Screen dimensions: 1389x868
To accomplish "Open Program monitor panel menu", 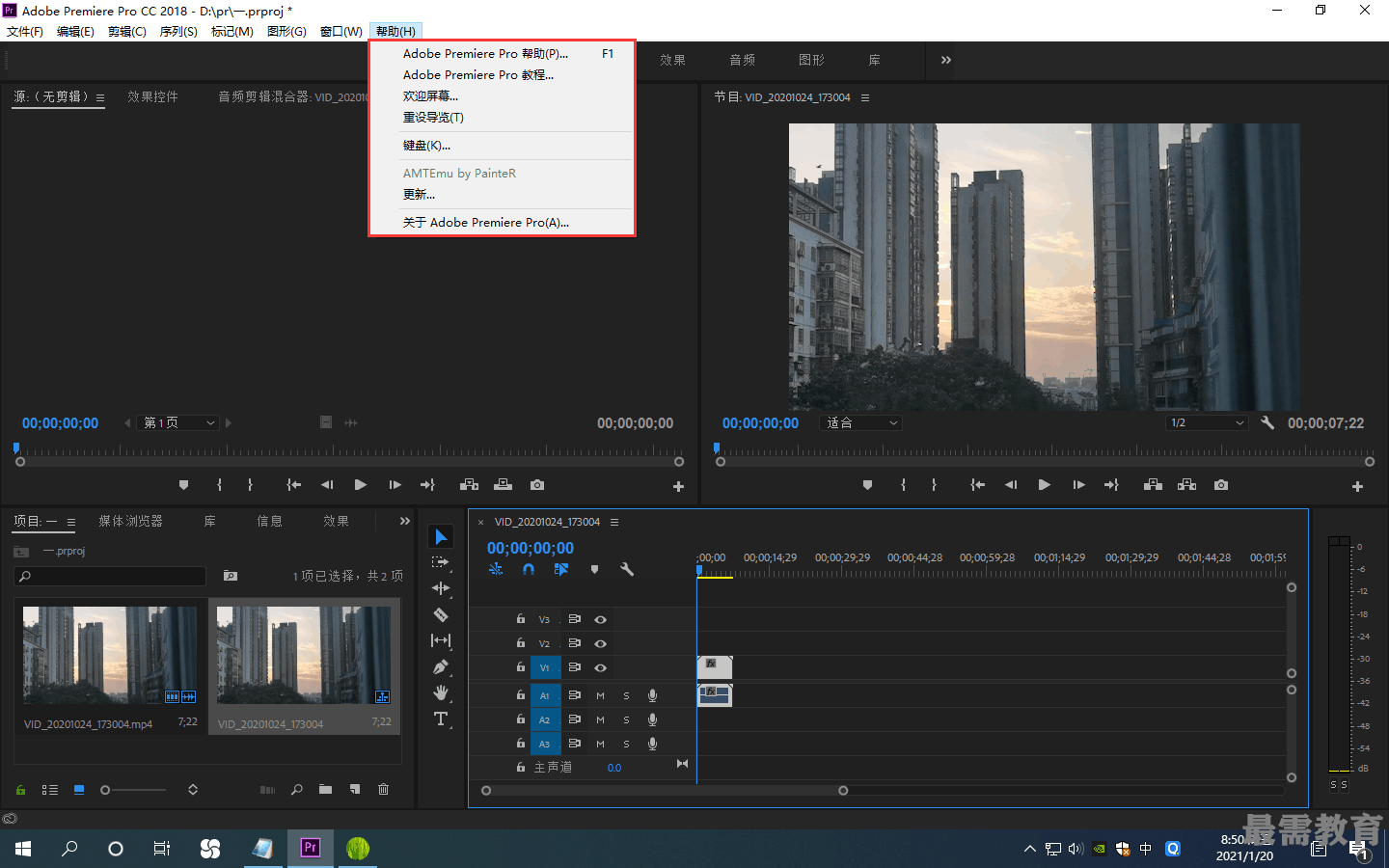I will [x=865, y=97].
